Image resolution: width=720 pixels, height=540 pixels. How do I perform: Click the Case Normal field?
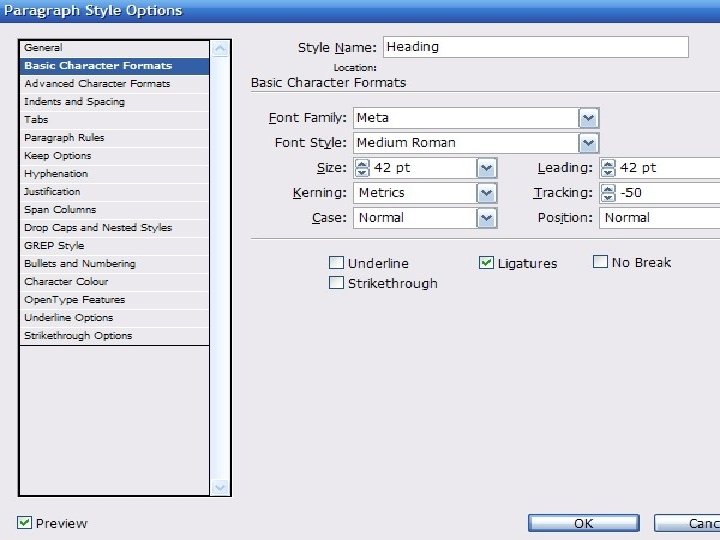click(415, 218)
